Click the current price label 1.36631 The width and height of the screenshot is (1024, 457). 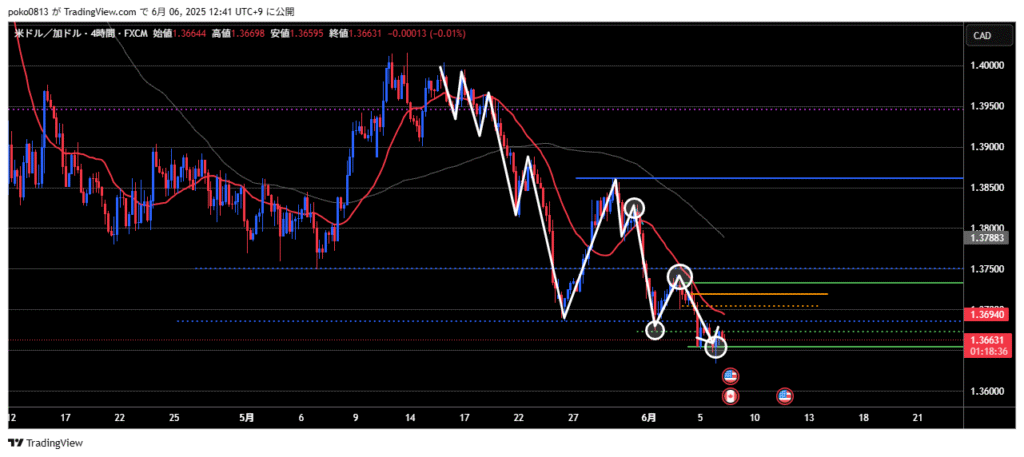(983, 340)
